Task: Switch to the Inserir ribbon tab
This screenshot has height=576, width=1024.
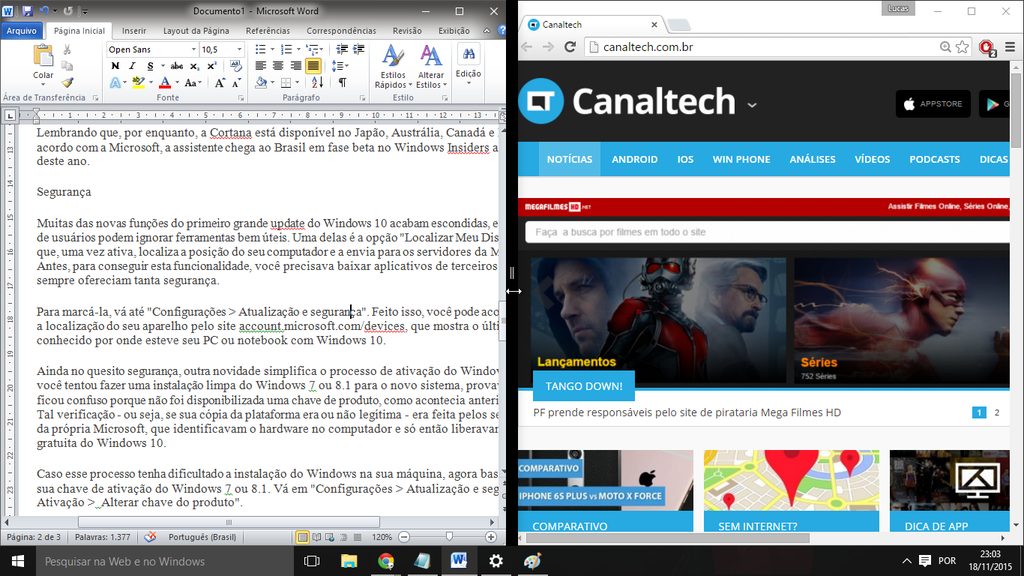Action: pyautogui.click(x=134, y=31)
